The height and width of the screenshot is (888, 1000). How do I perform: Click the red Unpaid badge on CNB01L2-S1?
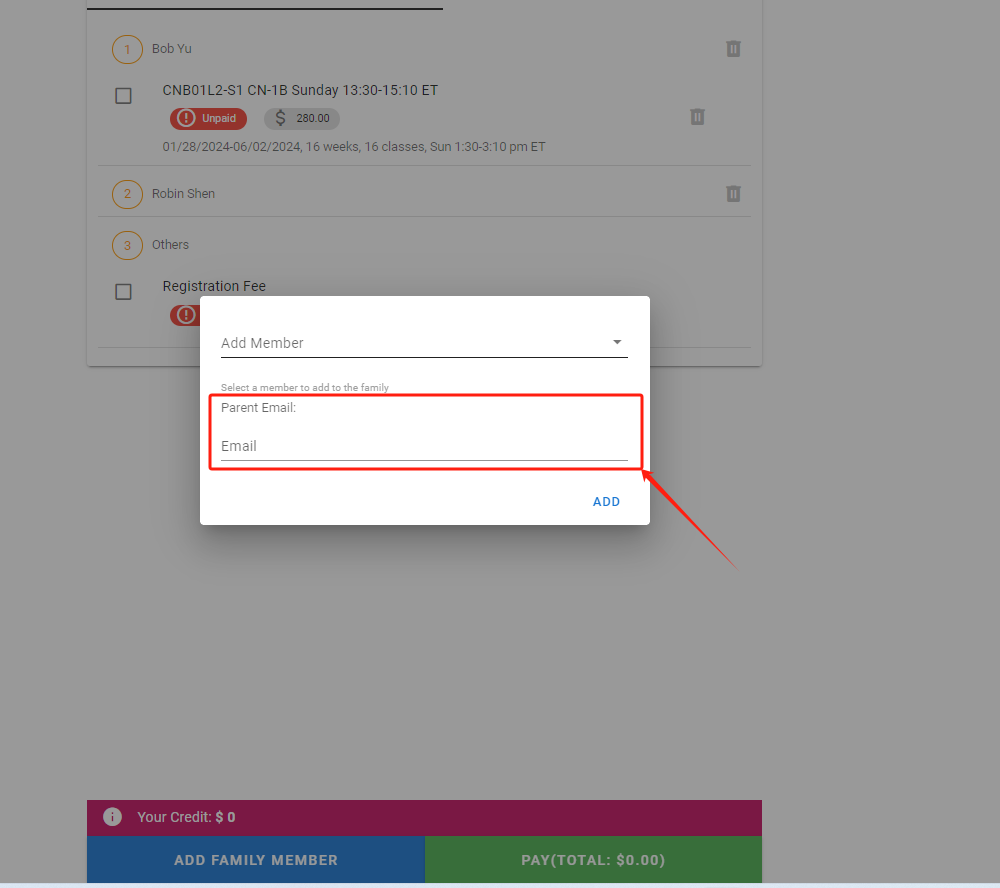pyautogui.click(x=208, y=118)
